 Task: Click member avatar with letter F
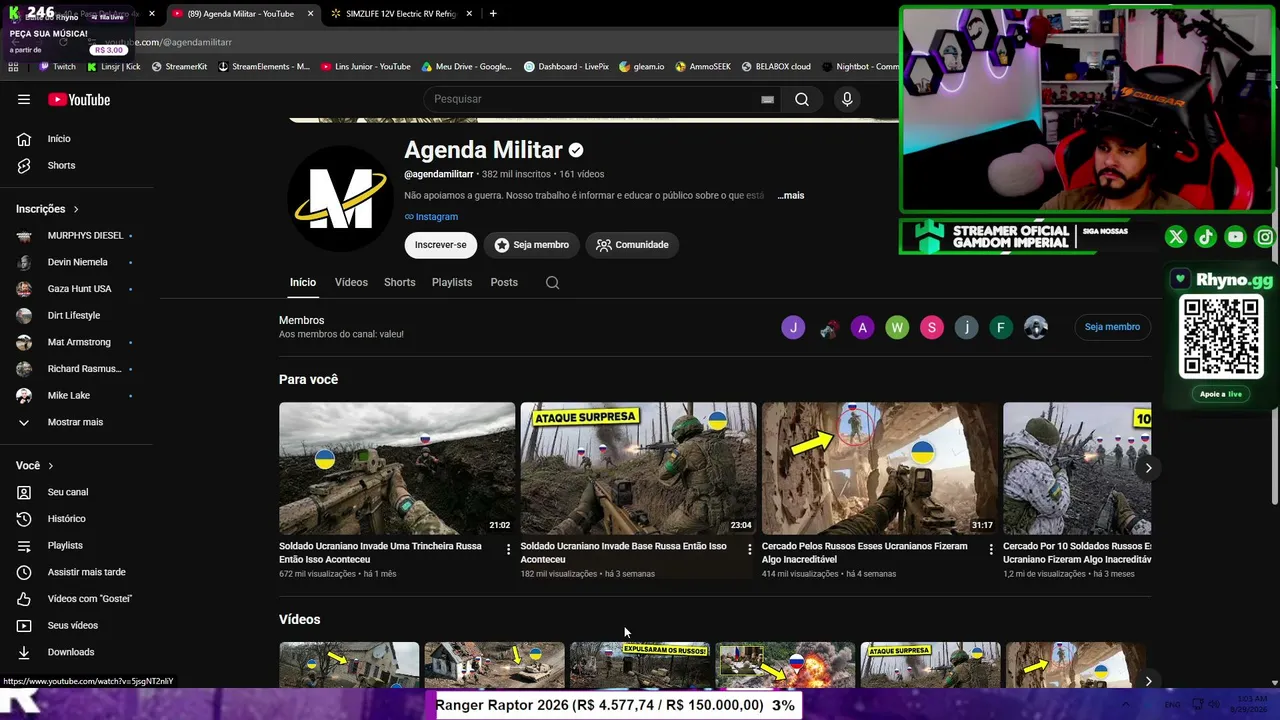(1001, 327)
